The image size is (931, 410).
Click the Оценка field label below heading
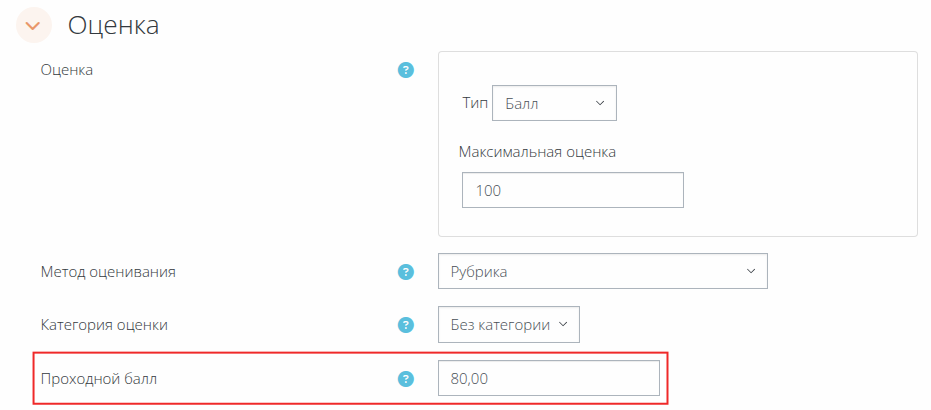67,70
